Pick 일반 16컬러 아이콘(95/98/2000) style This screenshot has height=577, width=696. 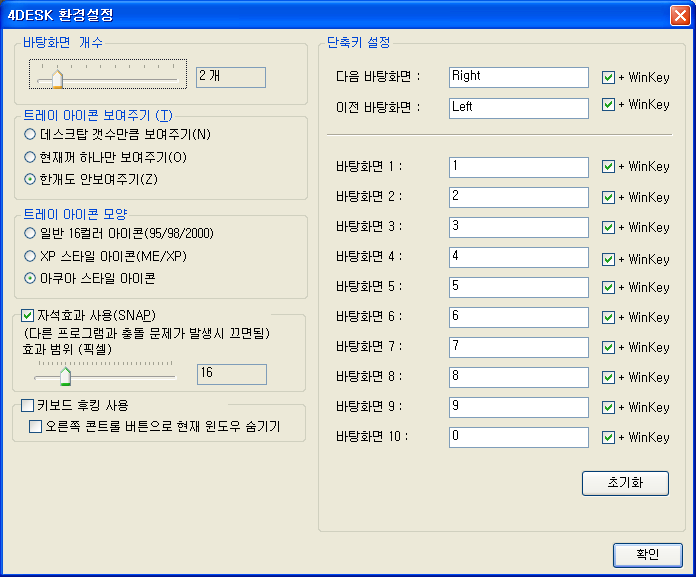[x=31, y=233]
